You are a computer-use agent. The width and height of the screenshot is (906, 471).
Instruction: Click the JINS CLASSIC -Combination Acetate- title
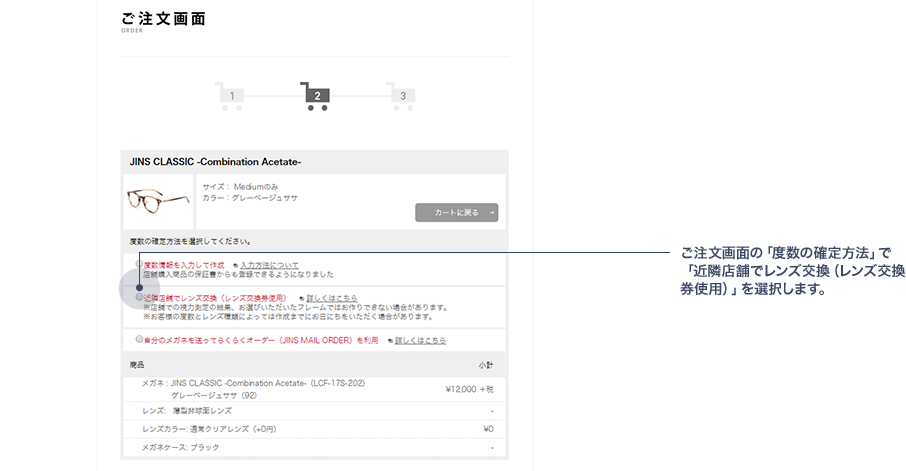coord(215,162)
